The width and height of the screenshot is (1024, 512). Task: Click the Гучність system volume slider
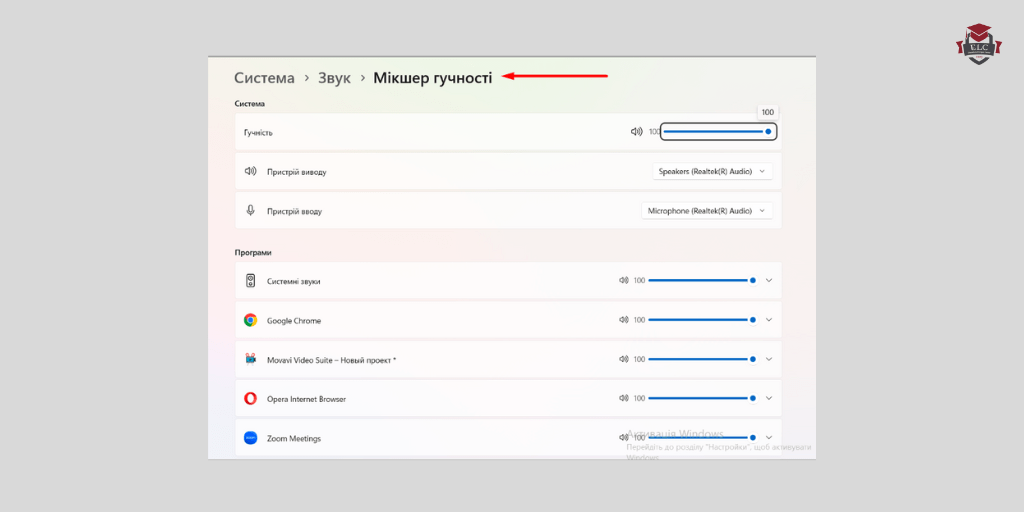point(718,131)
